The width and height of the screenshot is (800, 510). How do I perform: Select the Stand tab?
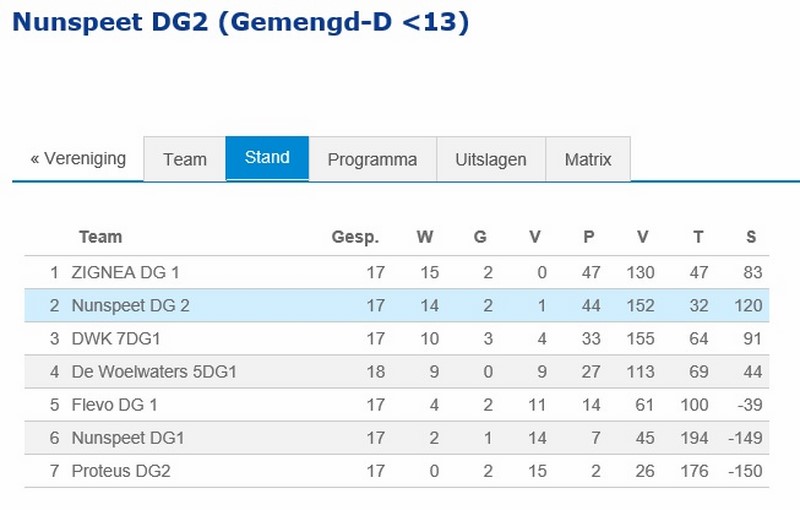tap(267, 158)
